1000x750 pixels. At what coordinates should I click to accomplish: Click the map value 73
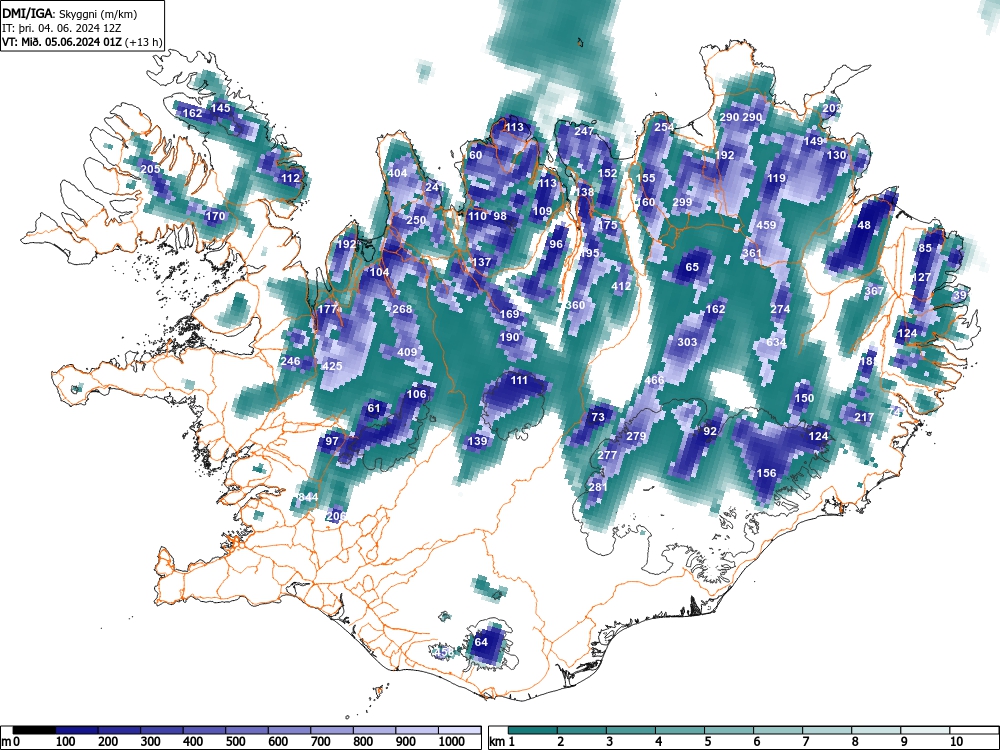pyautogui.click(x=598, y=417)
